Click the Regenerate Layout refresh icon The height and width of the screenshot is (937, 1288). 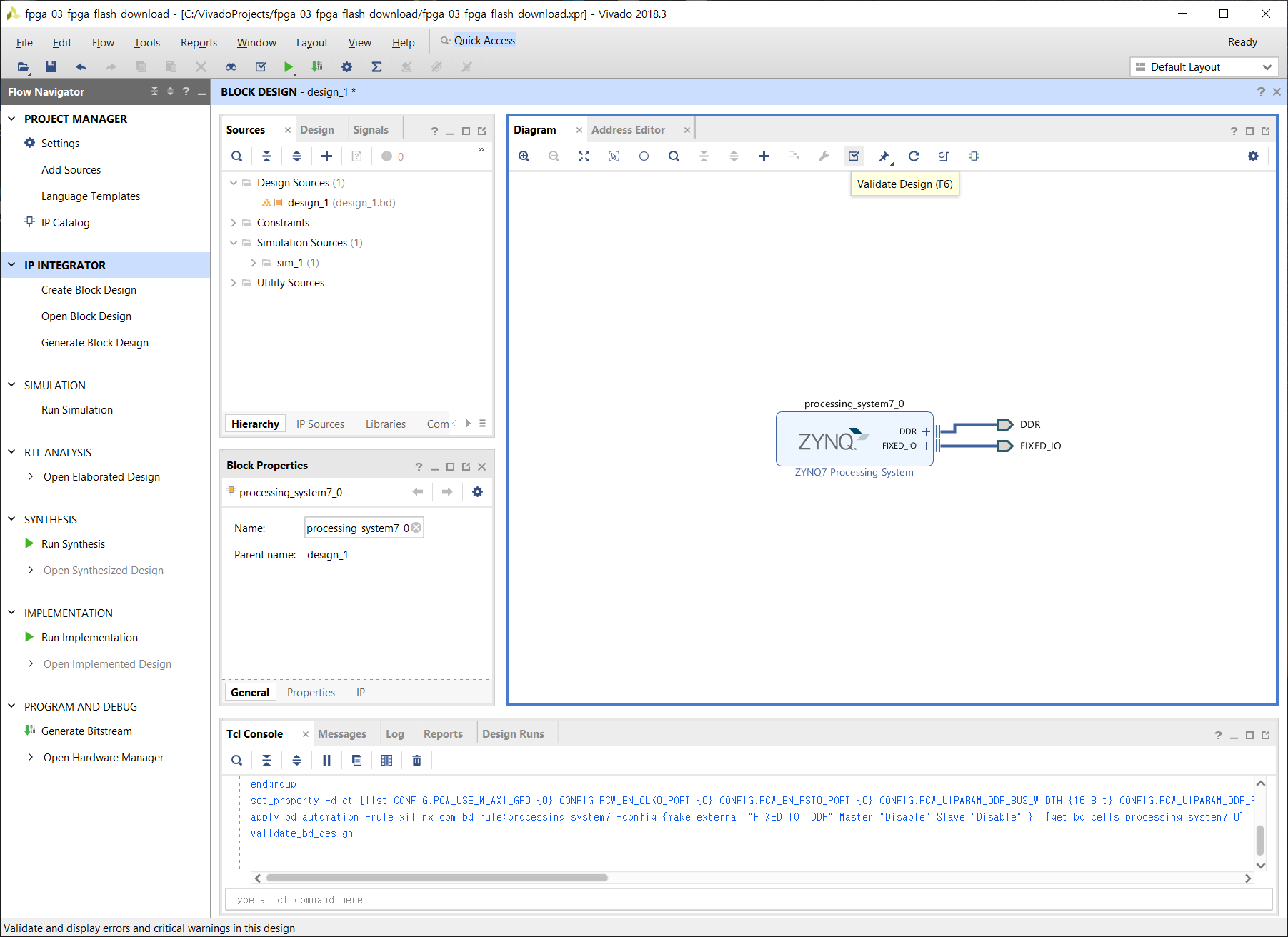point(914,156)
